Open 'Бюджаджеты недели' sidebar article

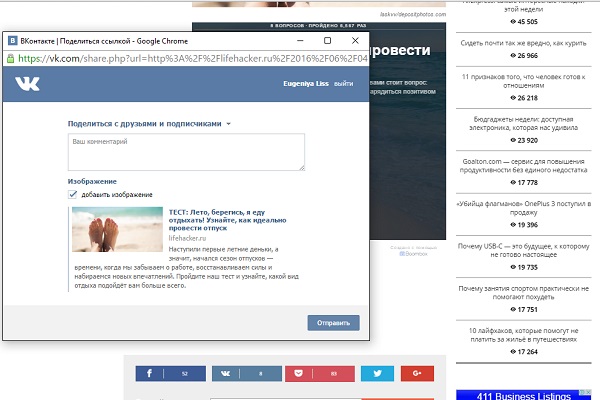(523, 123)
